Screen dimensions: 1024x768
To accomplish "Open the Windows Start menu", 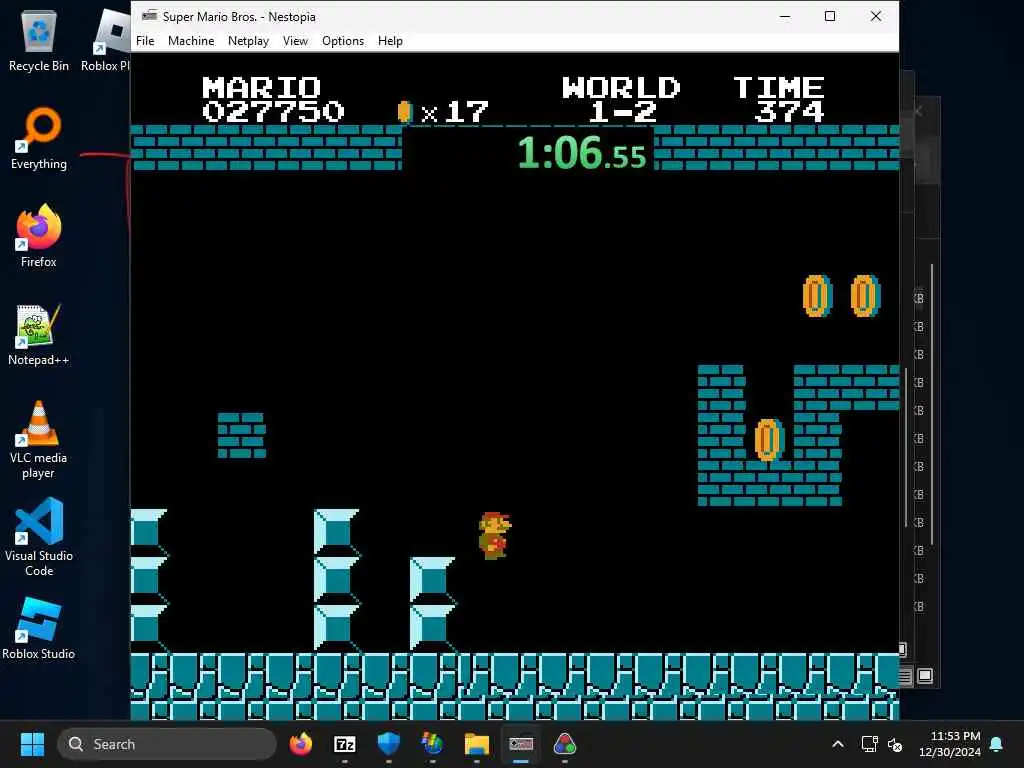I will click(x=32, y=744).
